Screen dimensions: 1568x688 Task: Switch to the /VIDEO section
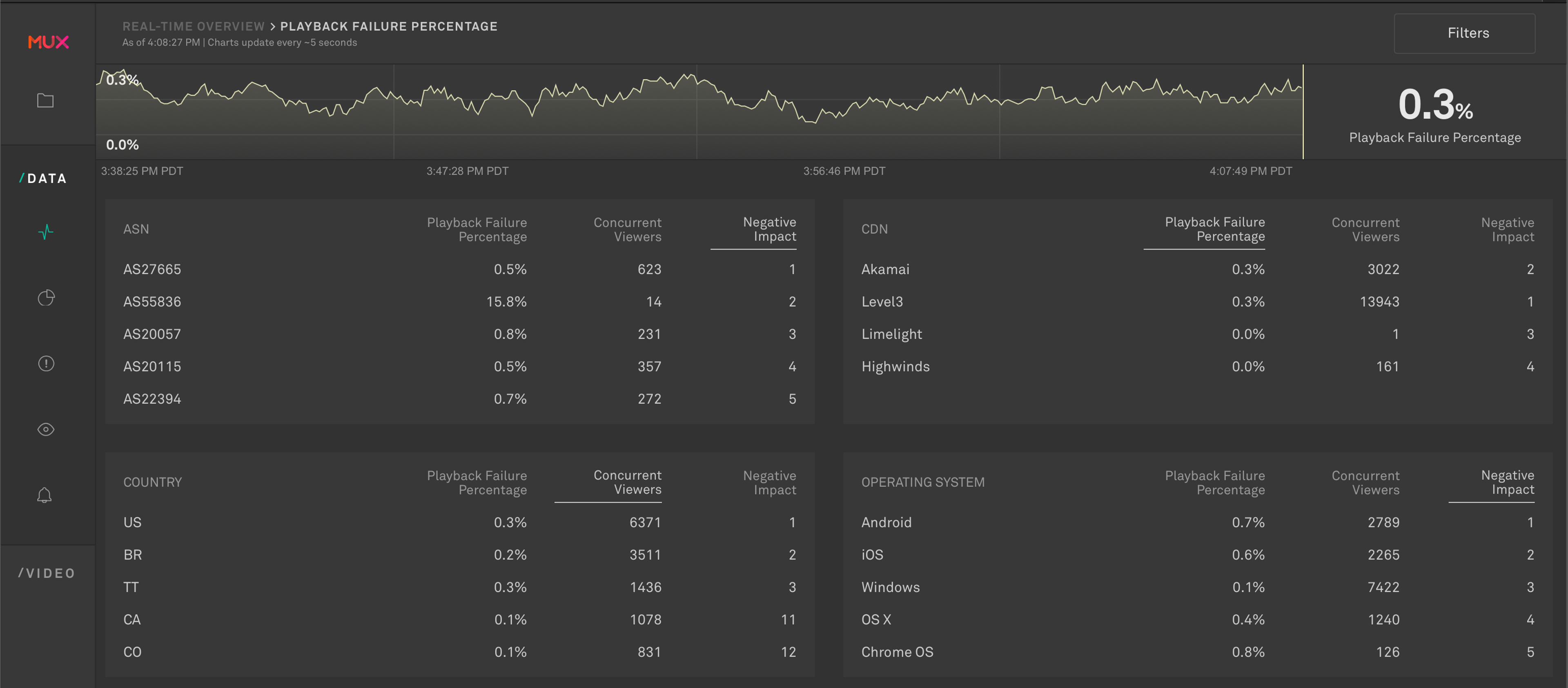(x=47, y=573)
